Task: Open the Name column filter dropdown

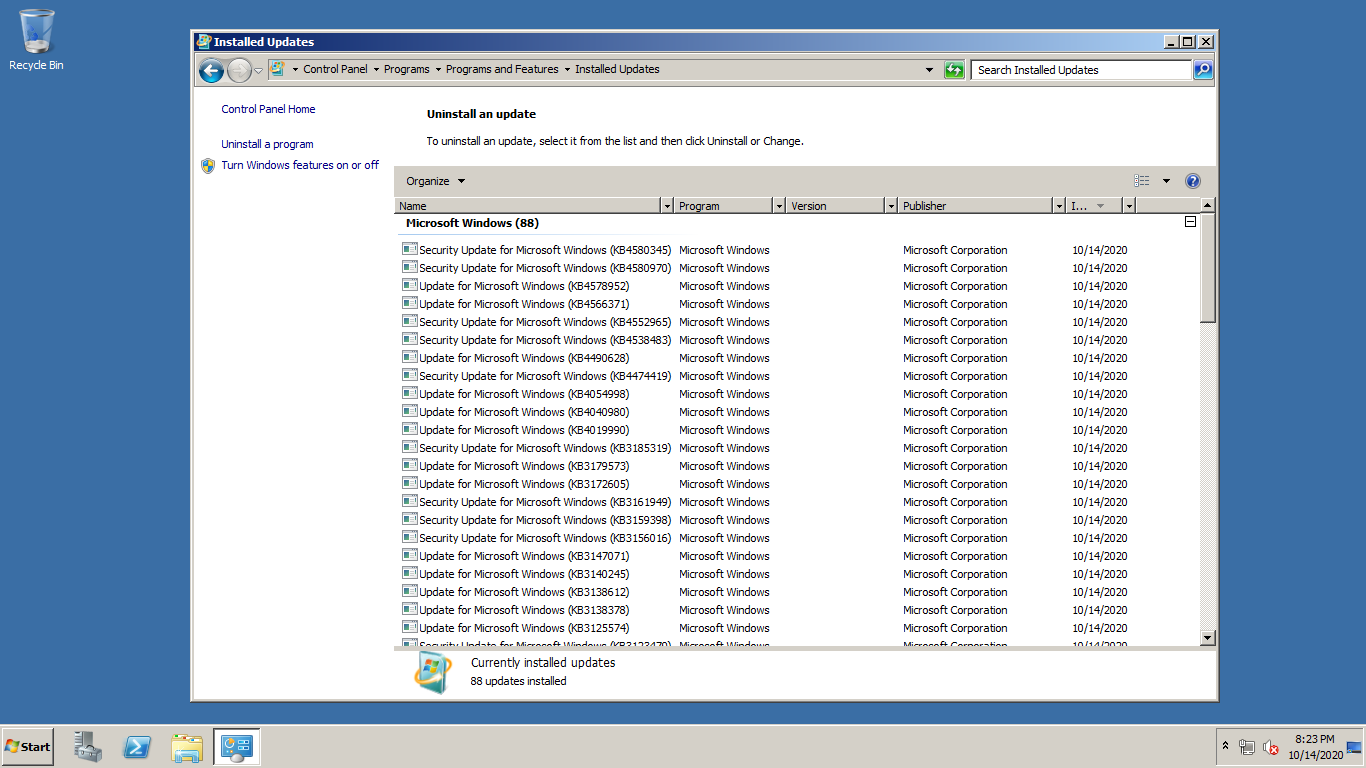Action: coord(667,206)
